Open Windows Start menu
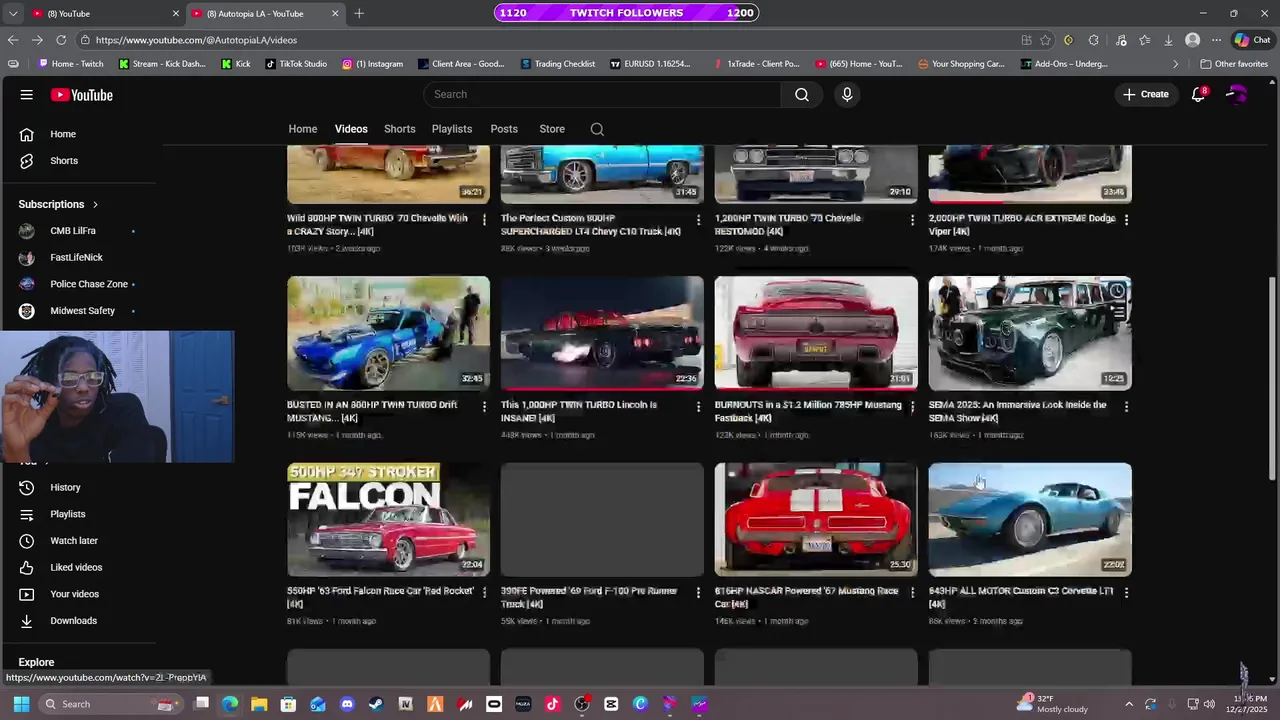Image resolution: width=1280 pixels, height=720 pixels. (x=21, y=704)
